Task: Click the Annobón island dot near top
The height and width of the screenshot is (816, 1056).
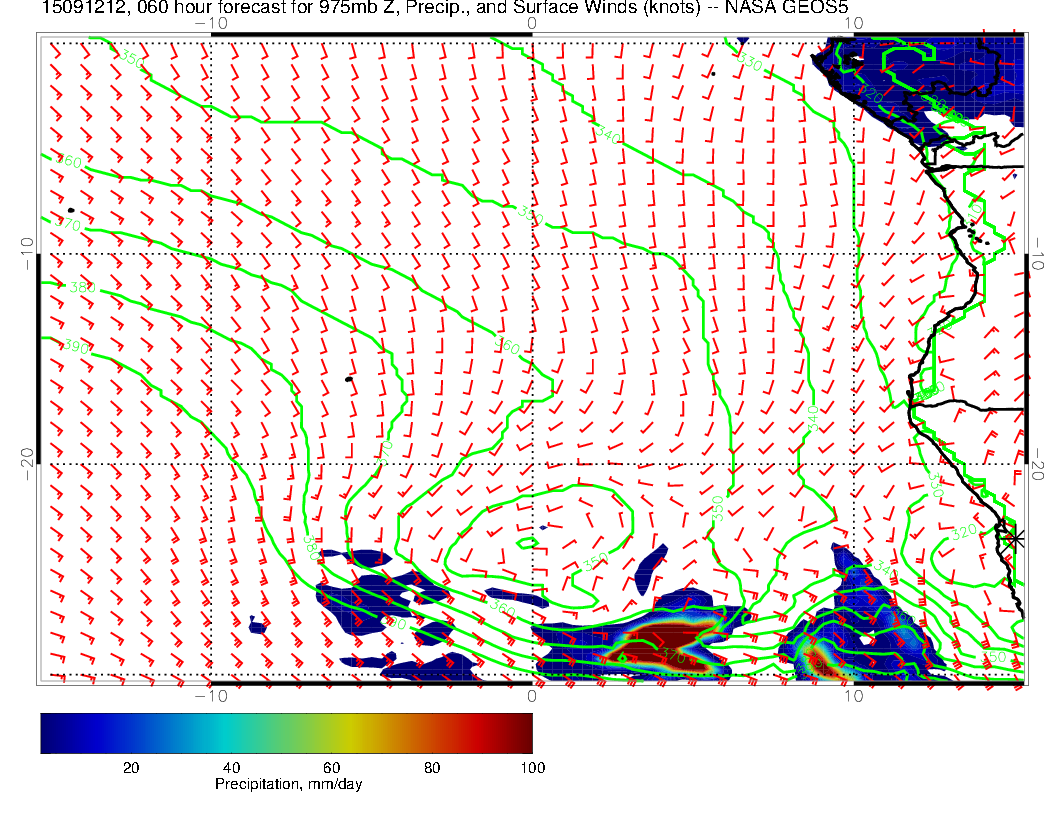Action: [x=713, y=73]
